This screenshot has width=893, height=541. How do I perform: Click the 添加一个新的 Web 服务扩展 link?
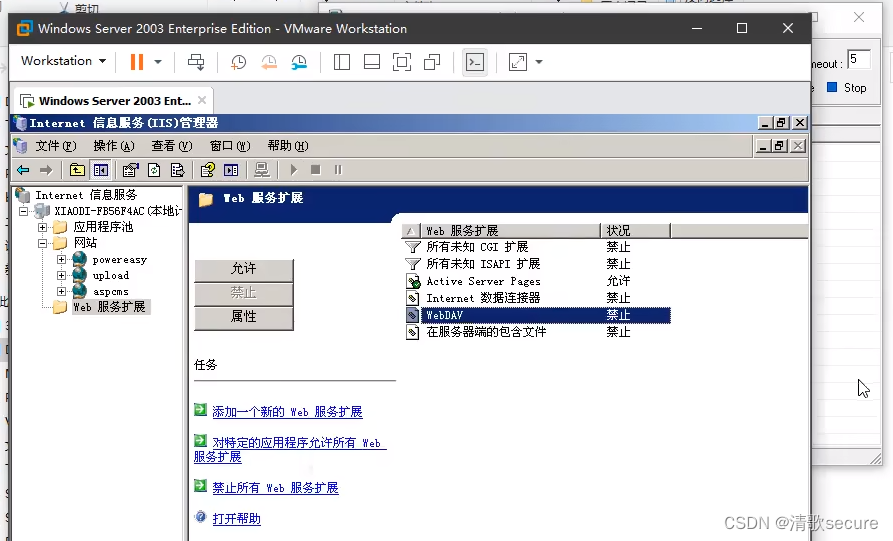pos(287,412)
